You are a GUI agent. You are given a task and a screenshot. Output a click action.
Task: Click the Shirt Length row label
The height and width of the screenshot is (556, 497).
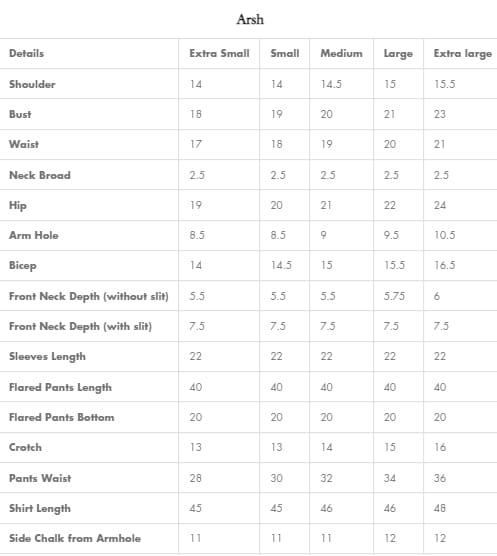point(40,508)
